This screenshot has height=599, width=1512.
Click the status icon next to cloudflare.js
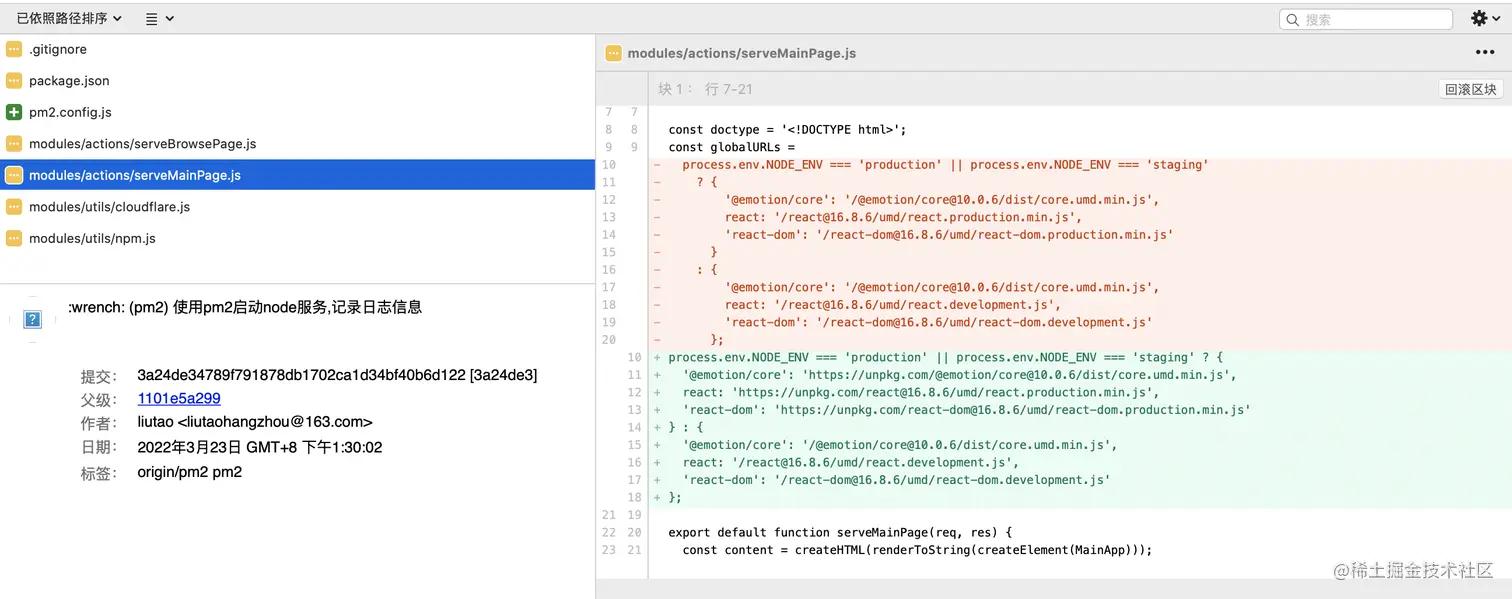coord(14,207)
